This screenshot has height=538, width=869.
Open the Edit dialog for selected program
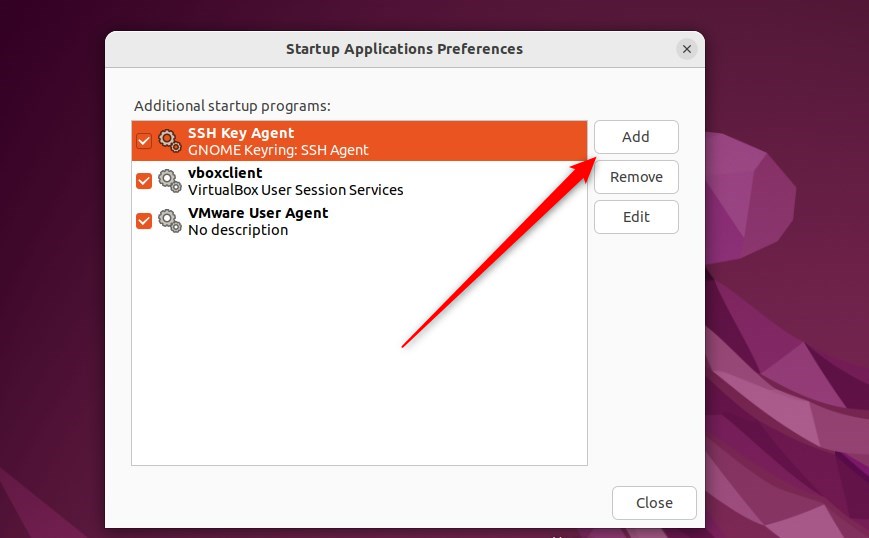(636, 217)
